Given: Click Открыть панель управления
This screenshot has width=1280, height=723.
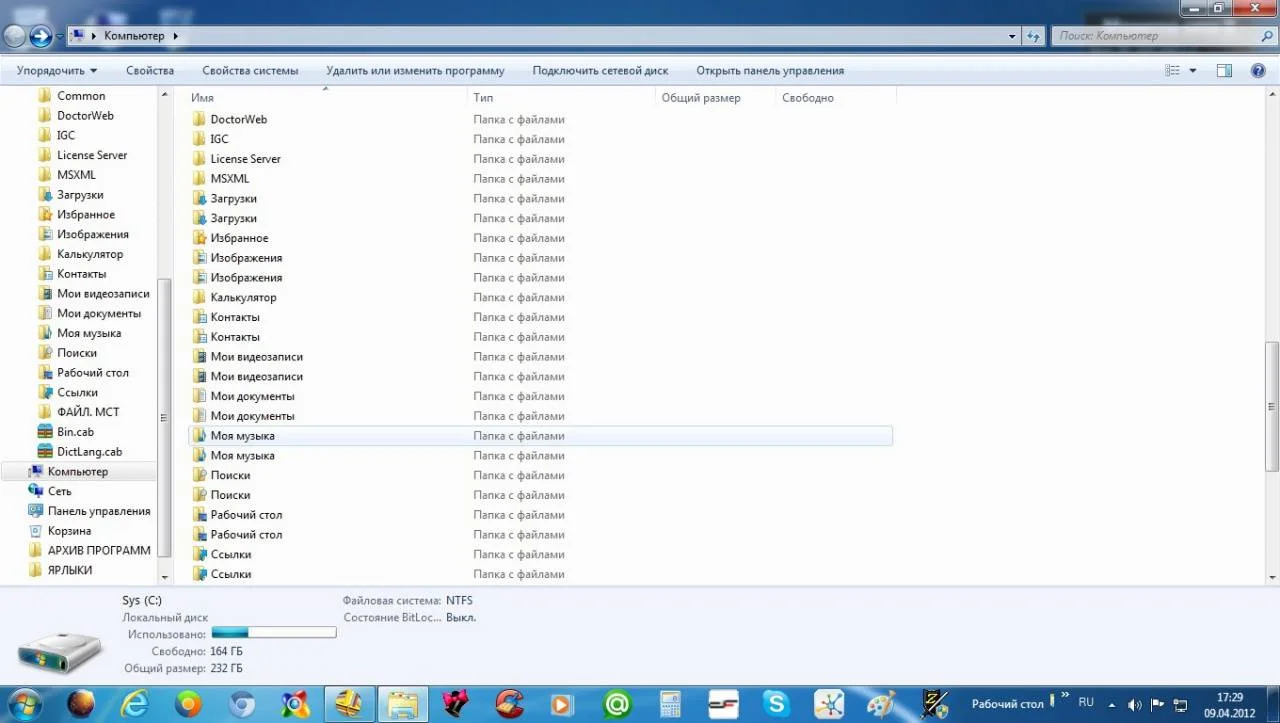Looking at the screenshot, I should (770, 71).
